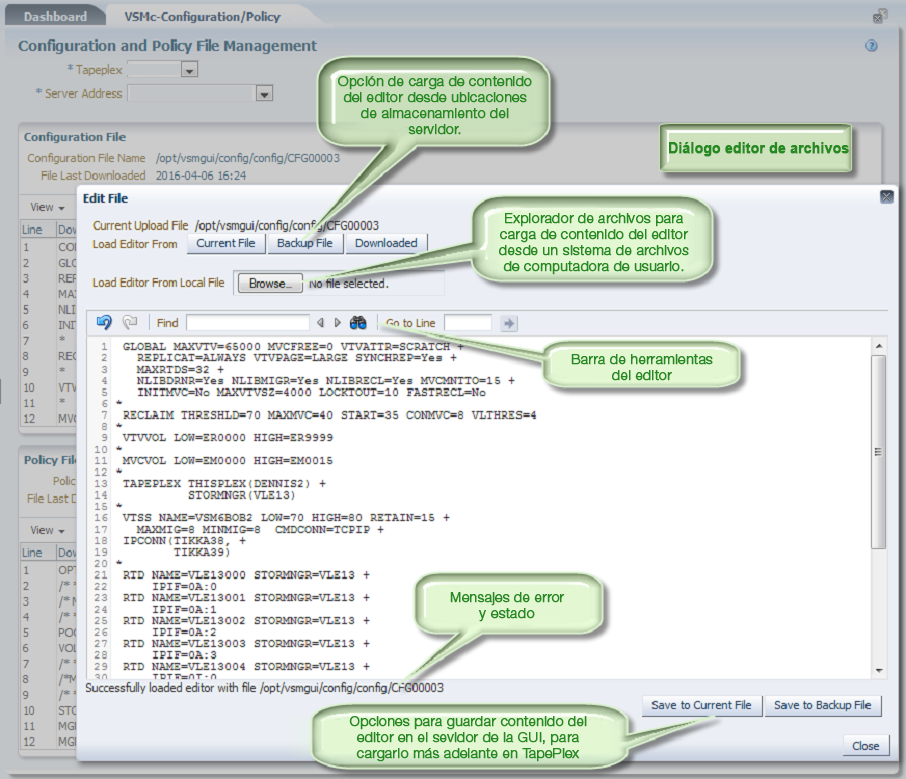906x779 pixels.
Task: Click editor line 'TAPEPLEX THISPLEX(DENNIS2)'
Action: pyautogui.click(x=224, y=483)
